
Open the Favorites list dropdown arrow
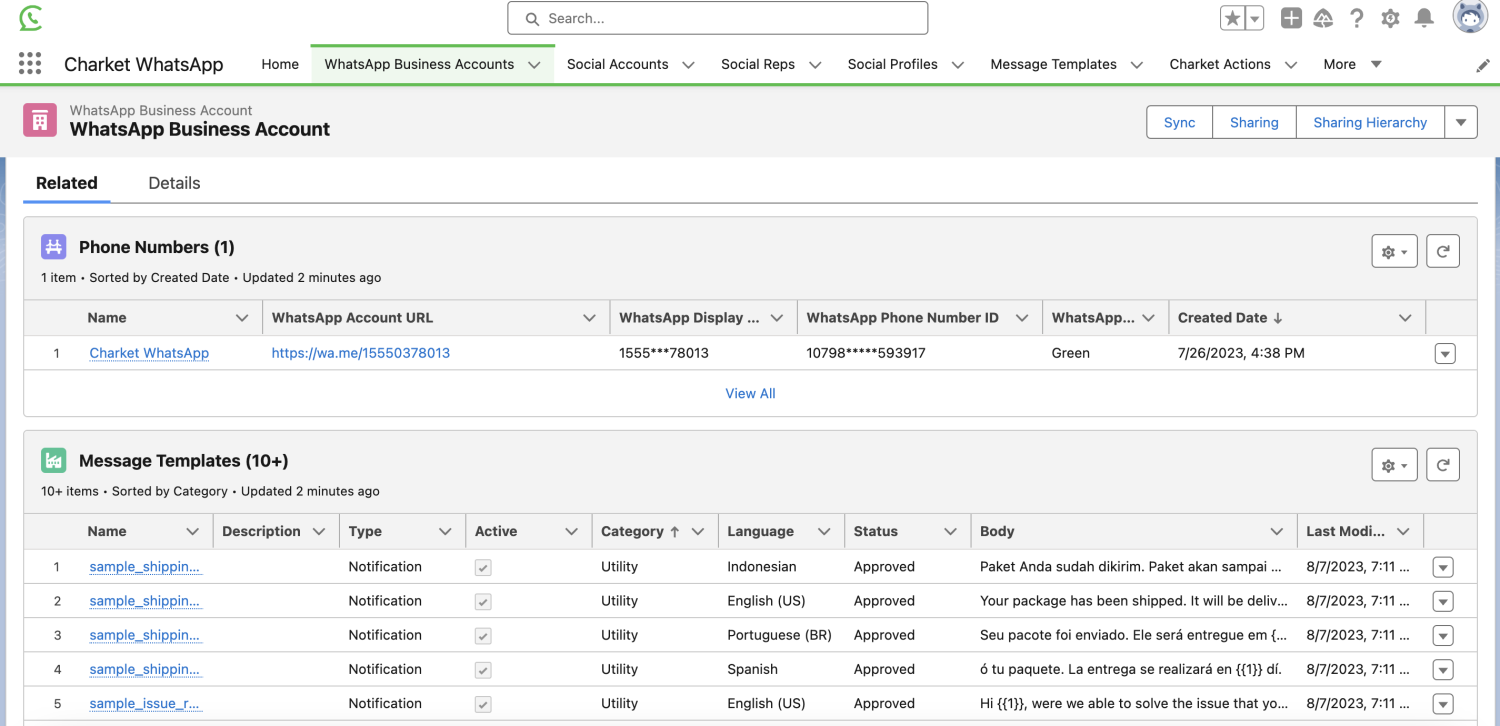[x=1255, y=18]
